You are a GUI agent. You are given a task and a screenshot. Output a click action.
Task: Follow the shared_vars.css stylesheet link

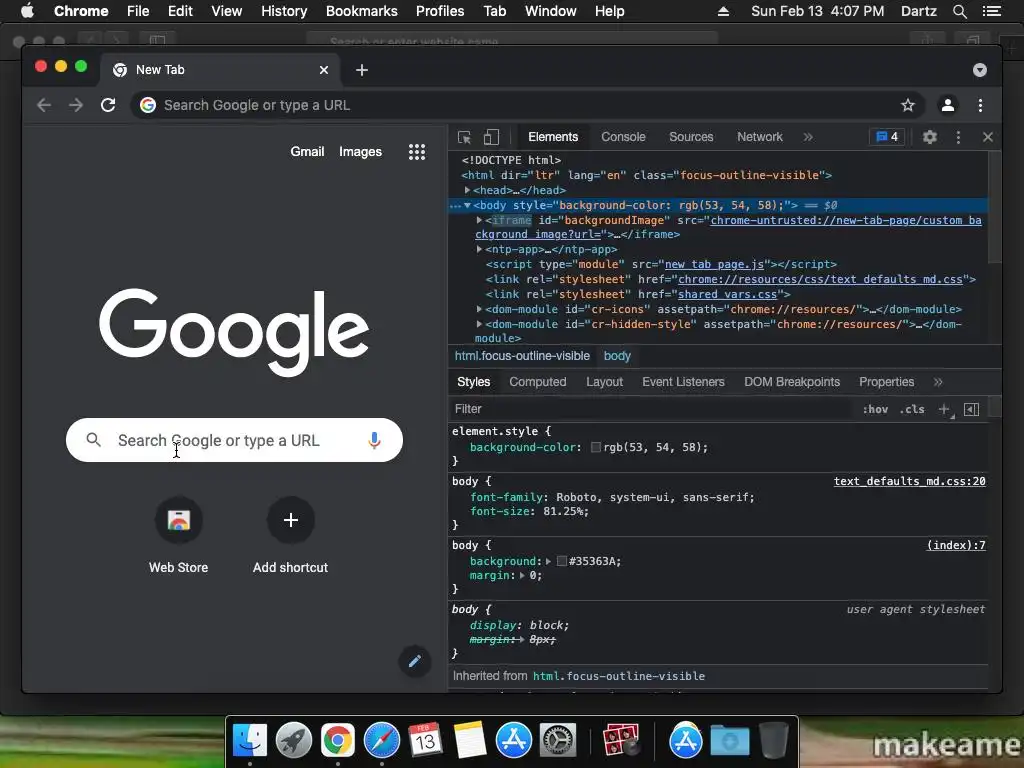pyautogui.click(x=728, y=295)
